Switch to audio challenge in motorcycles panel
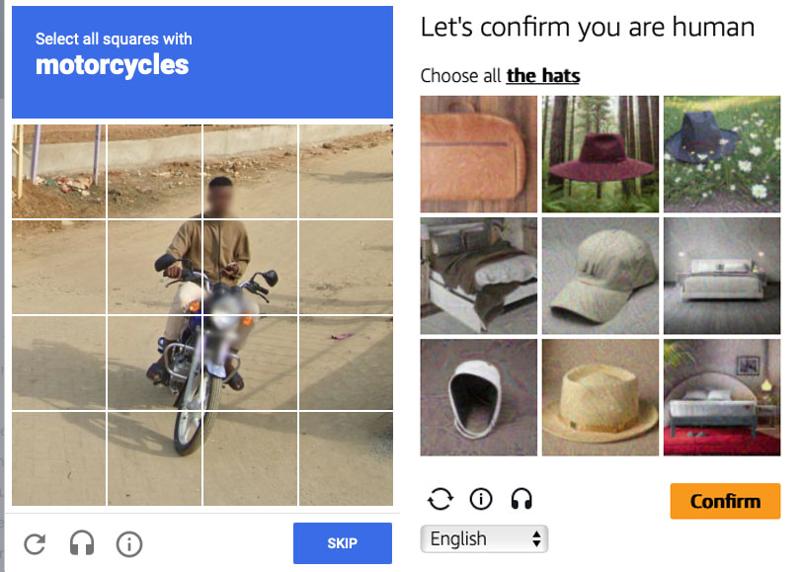This screenshot has height=572, width=800. click(x=82, y=544)
